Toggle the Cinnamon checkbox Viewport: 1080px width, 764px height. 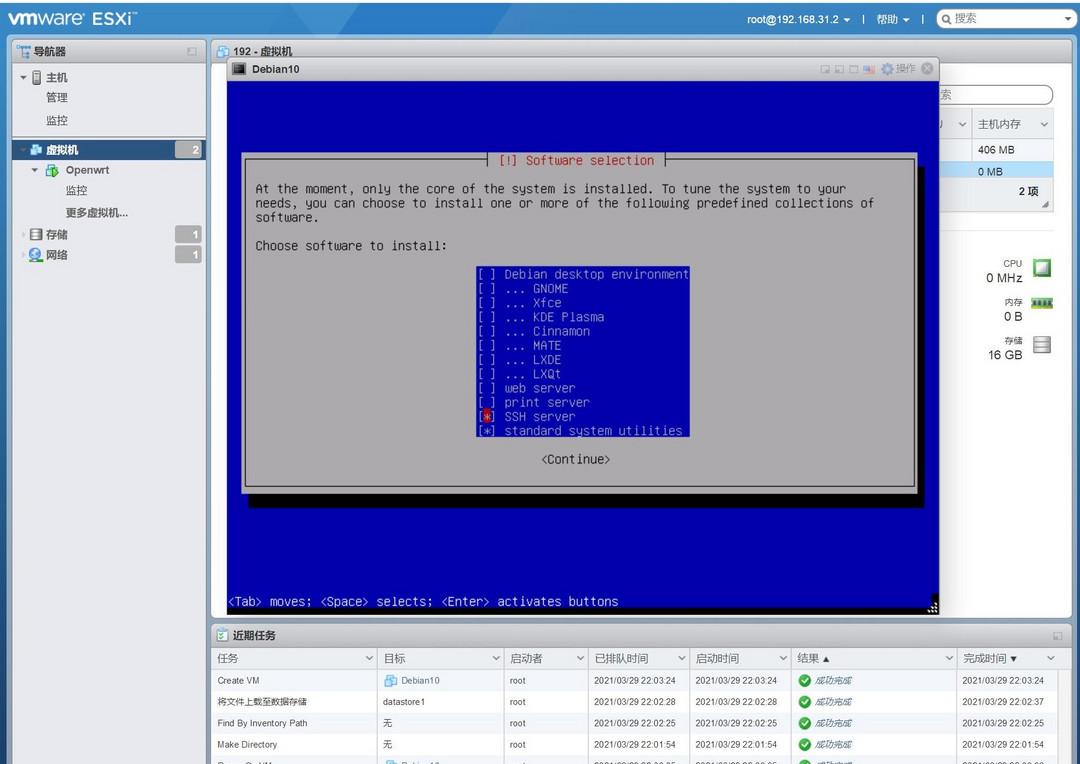[487, 331]
